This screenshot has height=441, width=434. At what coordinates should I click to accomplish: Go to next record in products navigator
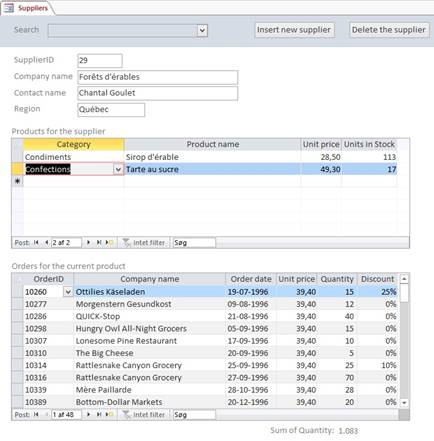[x=88, y=242]
